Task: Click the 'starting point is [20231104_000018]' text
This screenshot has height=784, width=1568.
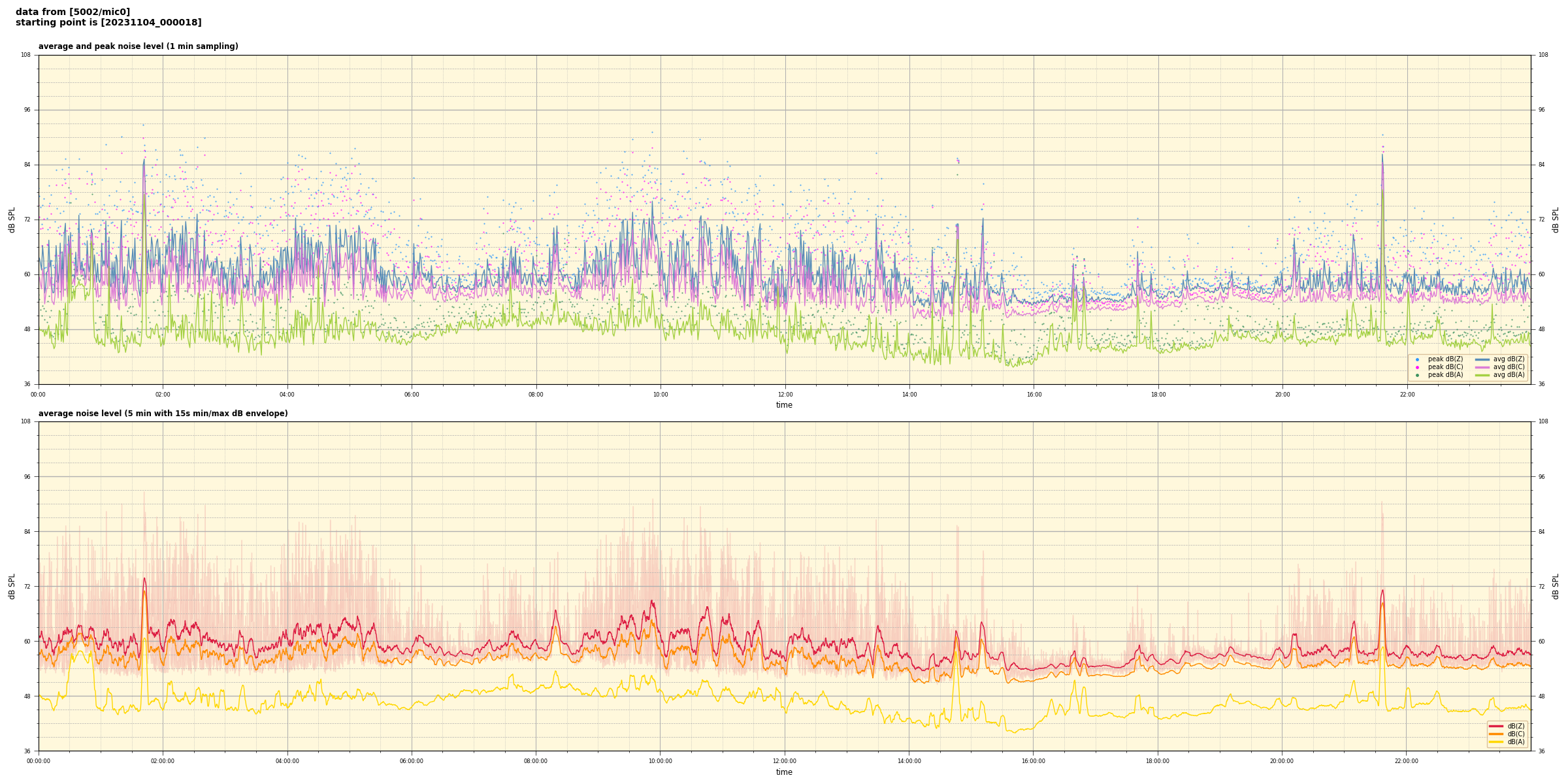Action: click(108, 23)
